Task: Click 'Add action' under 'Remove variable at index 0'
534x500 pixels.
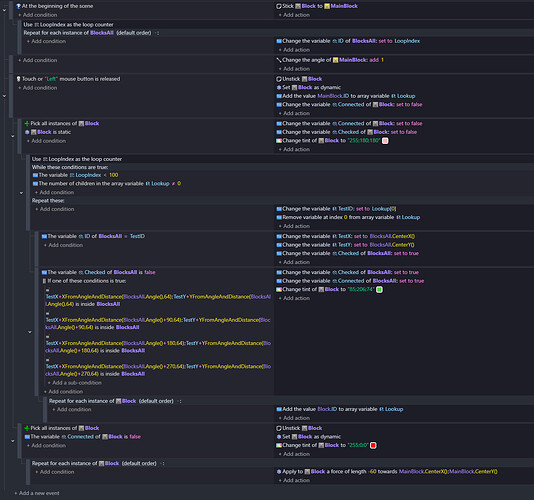Action: [294, 226]
